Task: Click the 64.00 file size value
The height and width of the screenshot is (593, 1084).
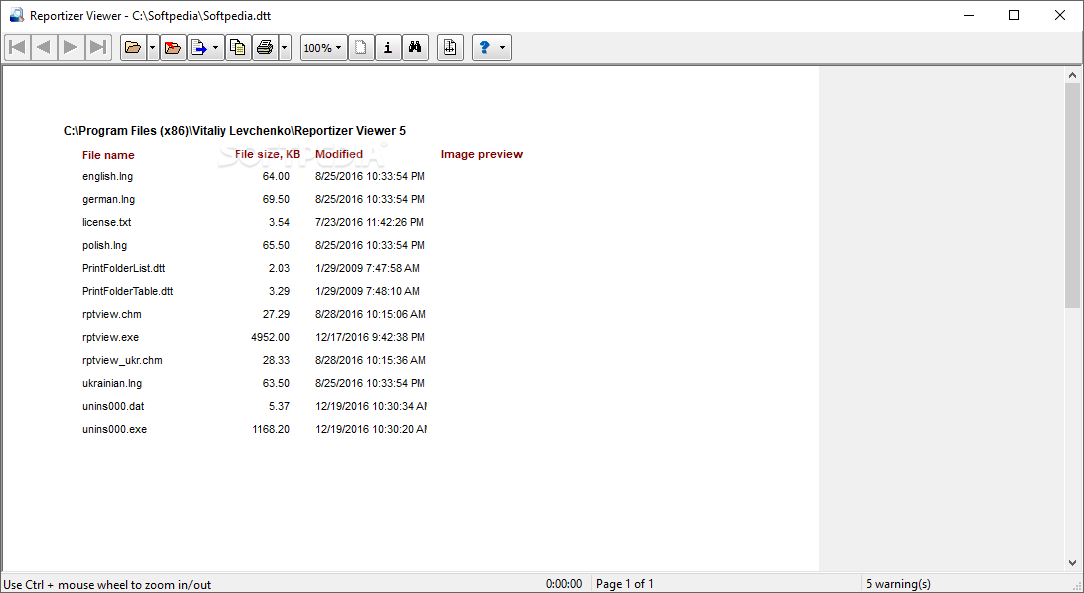Action: [x=276, y=176]
